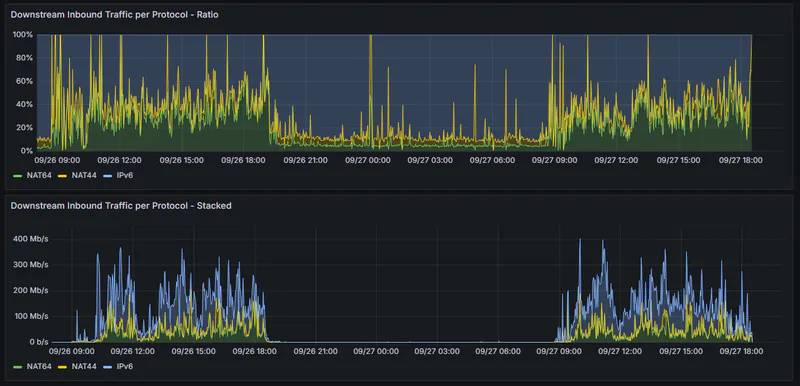Click 09/27 15:00 tick in Stacked panel
This screenshot has width=800, height=386.
[x=681, y=351]
